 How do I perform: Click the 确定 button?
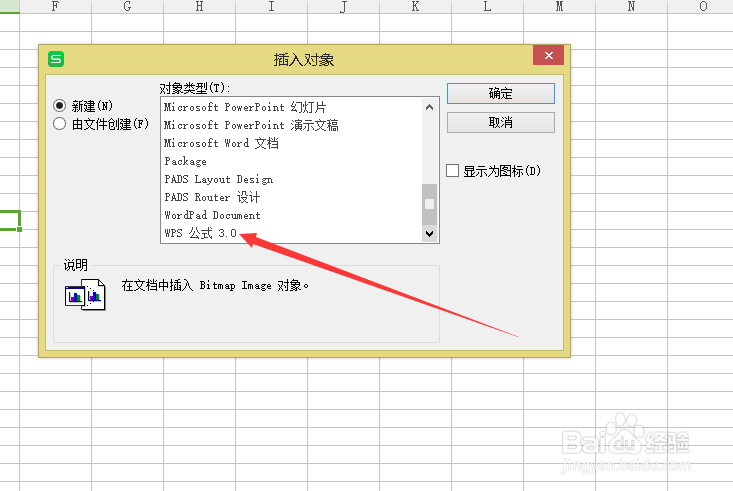[501, 94]
